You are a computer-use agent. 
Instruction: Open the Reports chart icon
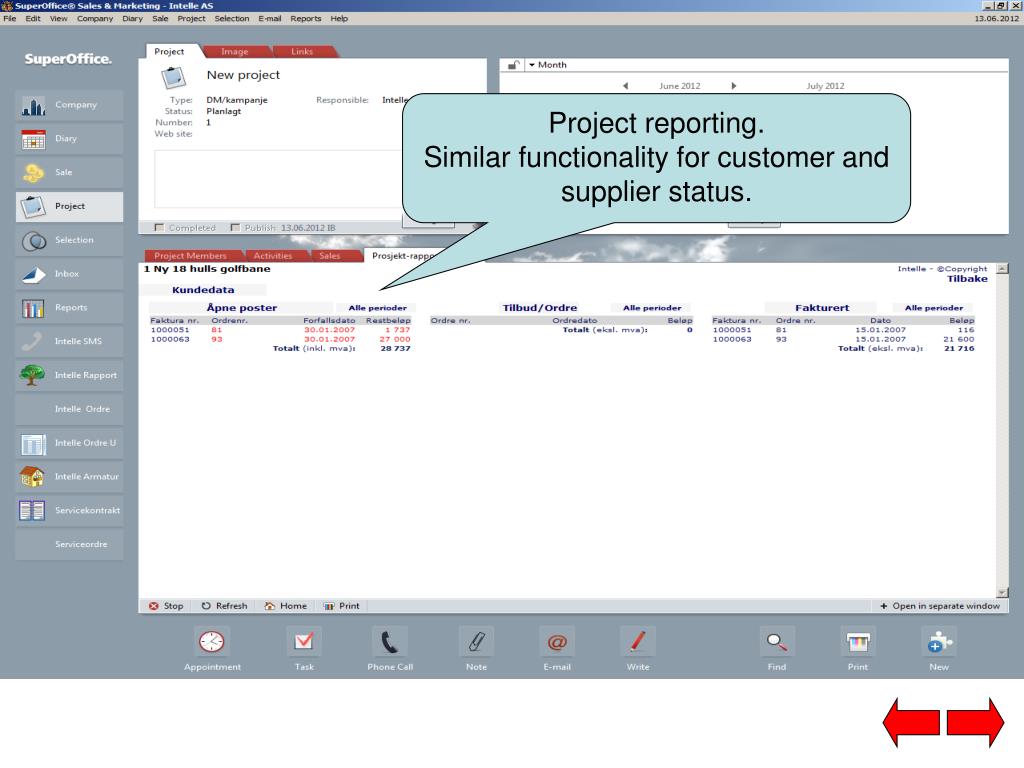point(33,308)
